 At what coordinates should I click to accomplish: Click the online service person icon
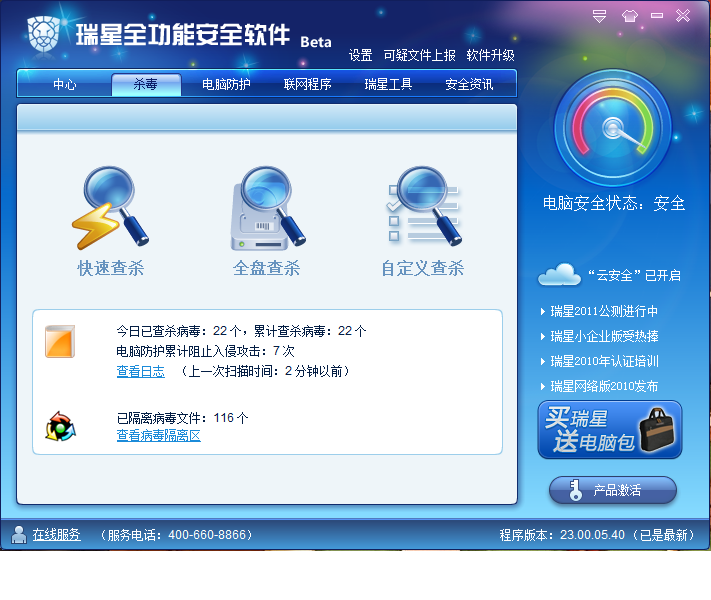(x=19, y=535)
